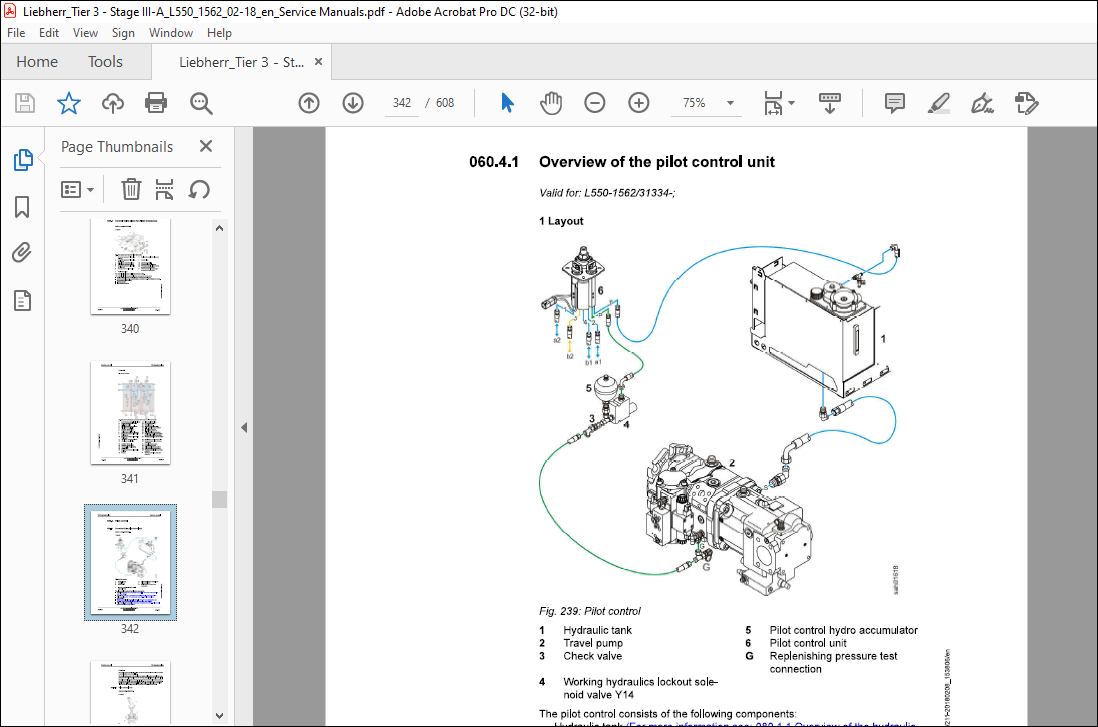
Task: Switch to the Tools tab
Action: 105,62
